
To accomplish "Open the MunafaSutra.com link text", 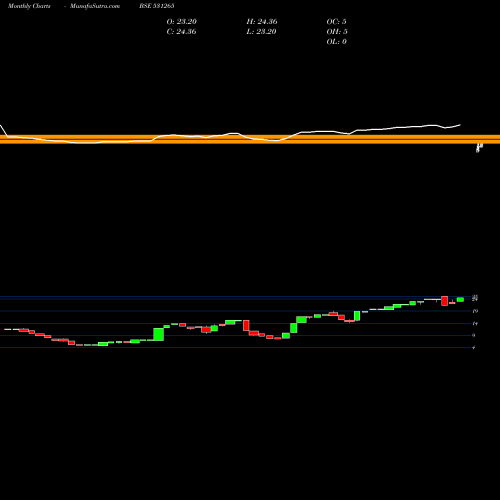I will tap(95, 6).
